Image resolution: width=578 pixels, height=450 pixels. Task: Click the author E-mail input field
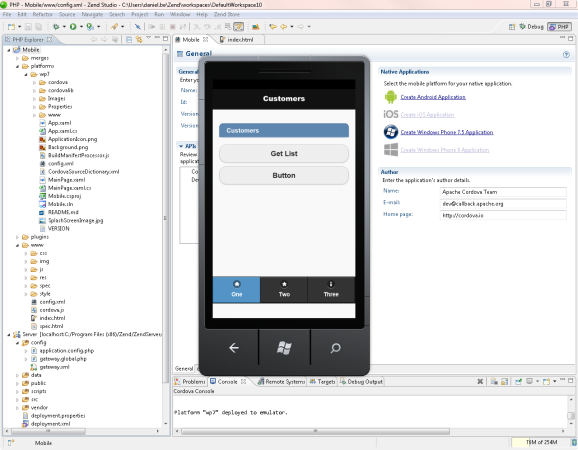point(503,203)
